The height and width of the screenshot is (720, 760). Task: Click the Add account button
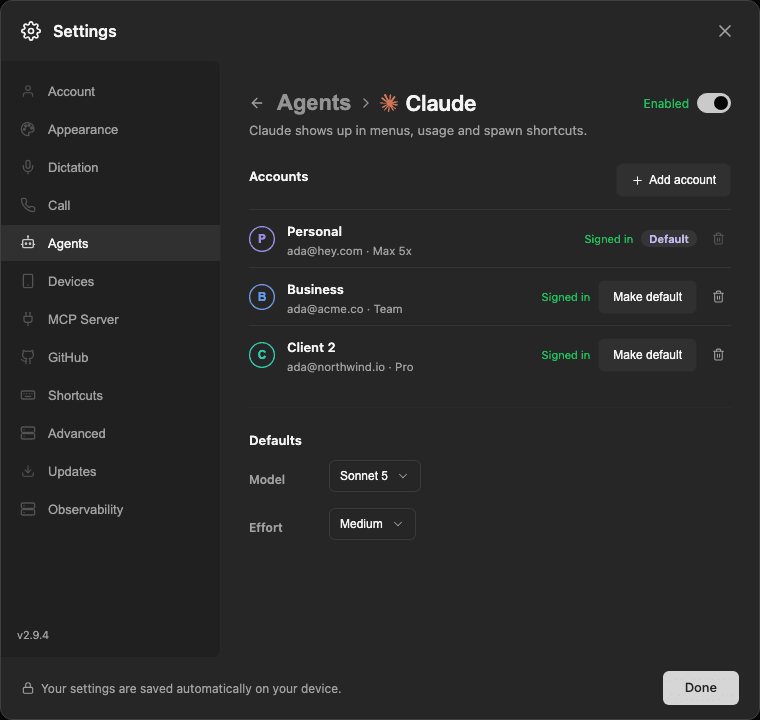(x=673, y=180)
